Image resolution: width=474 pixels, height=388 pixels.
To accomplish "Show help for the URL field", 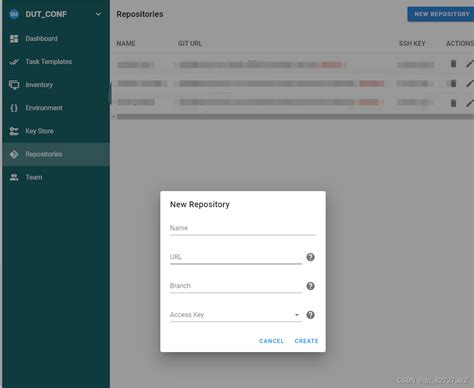I will [310, 257].
